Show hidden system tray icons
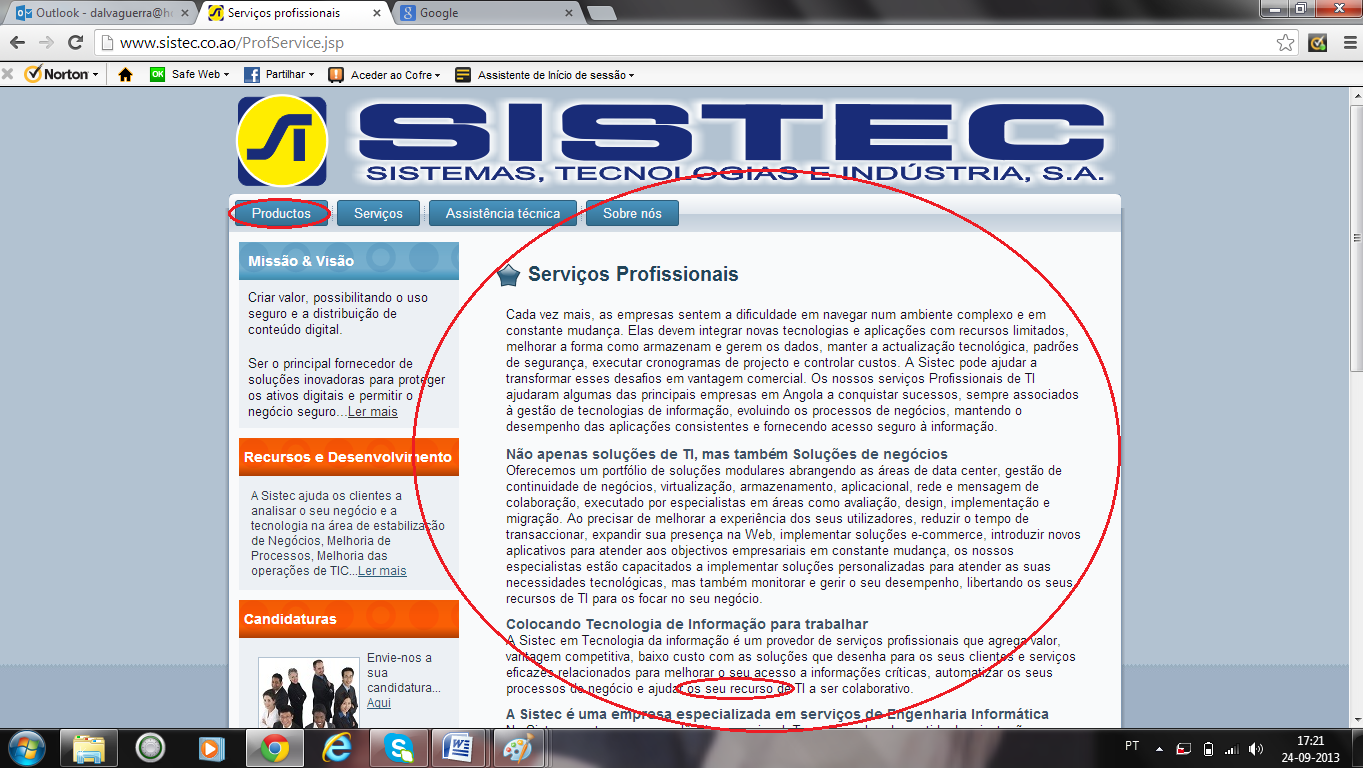Screen dimensions: 1363x769 tap(1159, 748)
